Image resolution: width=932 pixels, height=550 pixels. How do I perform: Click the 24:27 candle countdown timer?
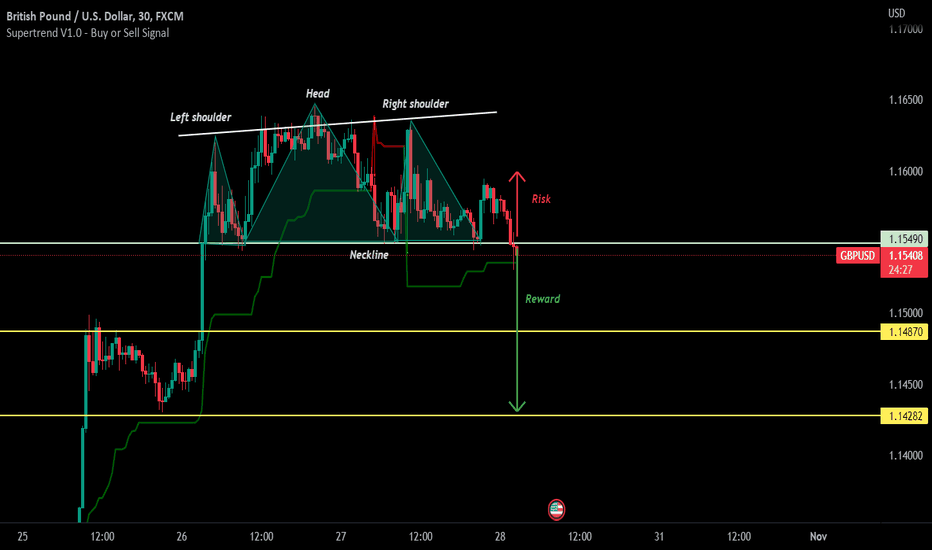(900, 270)
